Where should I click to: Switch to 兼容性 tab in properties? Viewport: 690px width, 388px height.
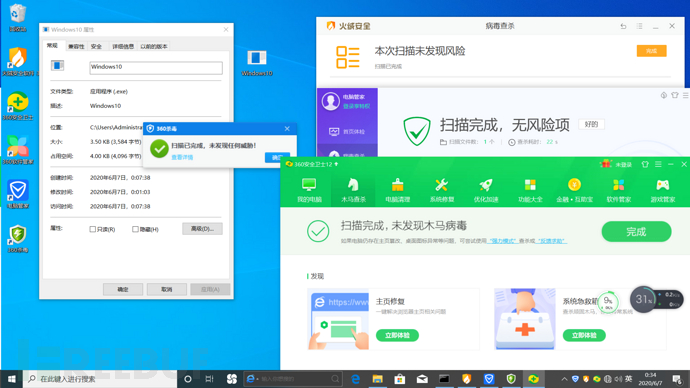click(76, 46)
